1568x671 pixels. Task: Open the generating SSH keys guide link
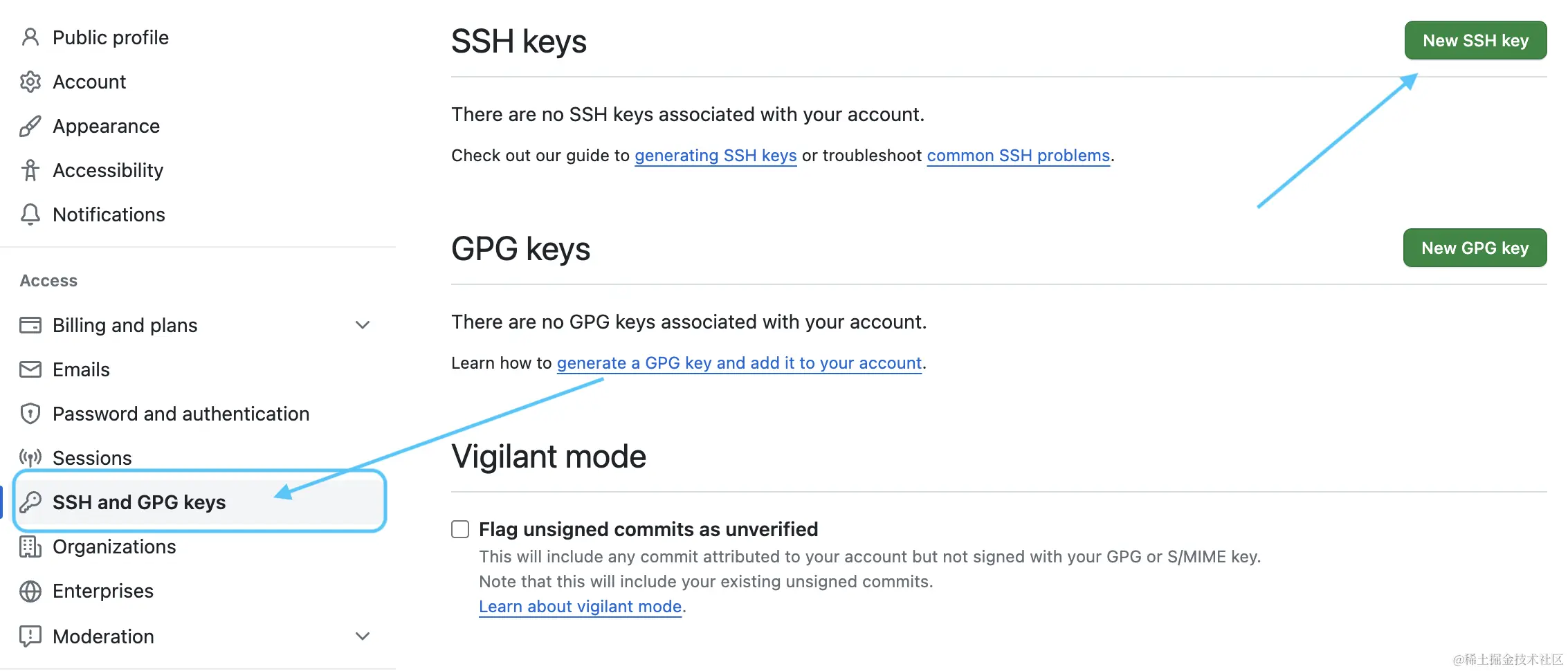(x=715, y=156)
